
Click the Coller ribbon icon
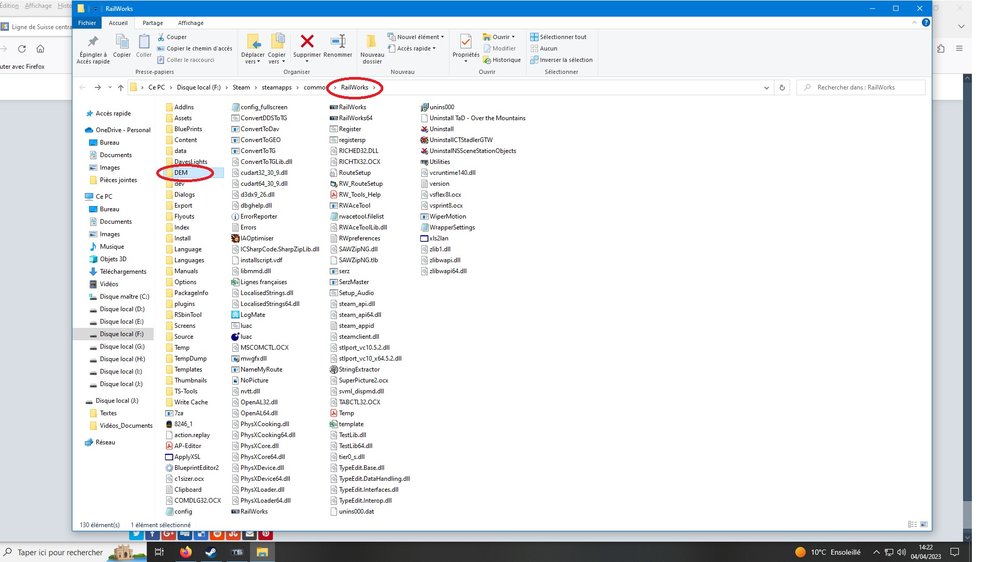tap(144, 42)
